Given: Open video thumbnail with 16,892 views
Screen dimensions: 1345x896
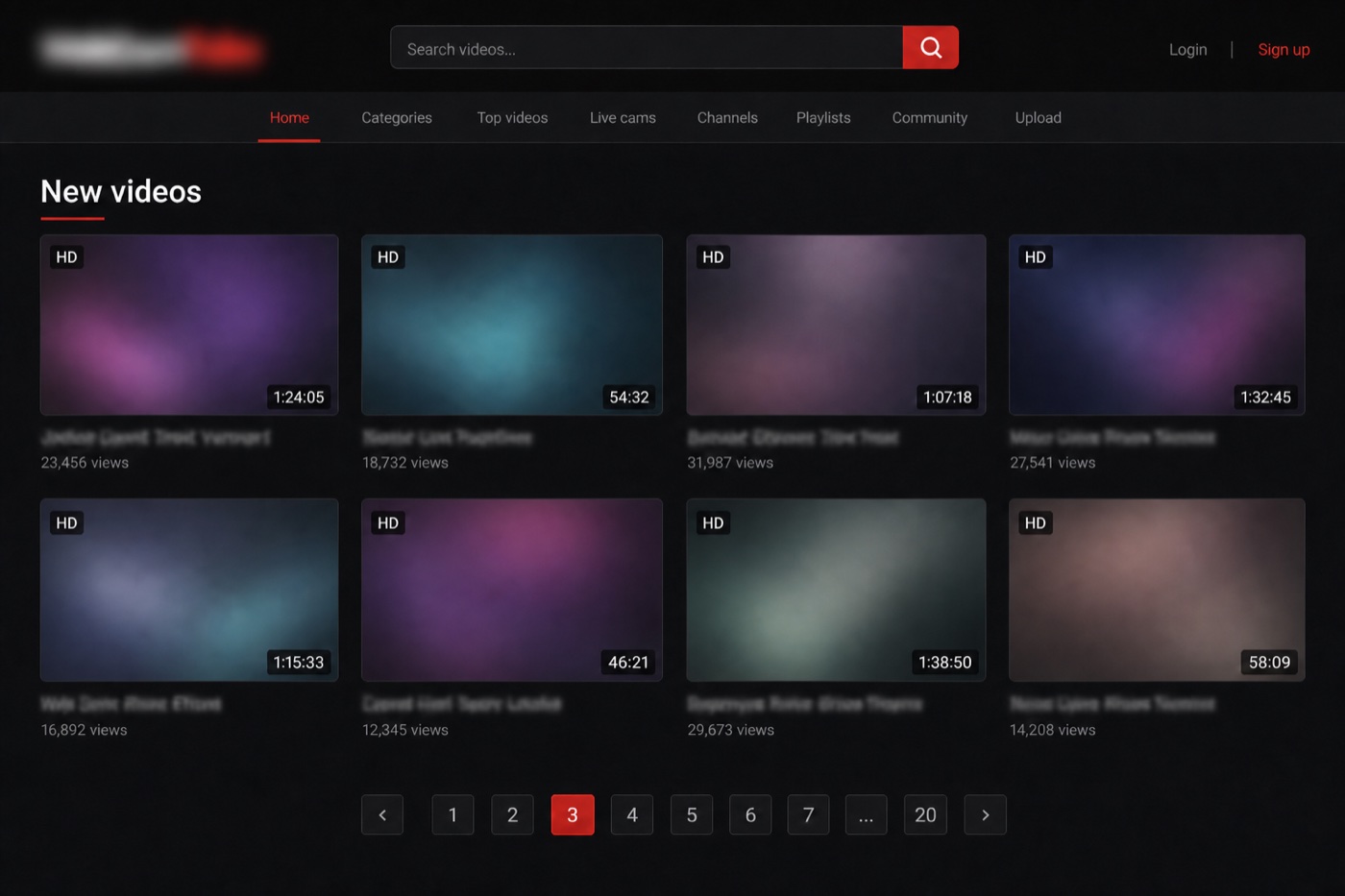Looking at the screenshot, I should (x=189, y=590).
